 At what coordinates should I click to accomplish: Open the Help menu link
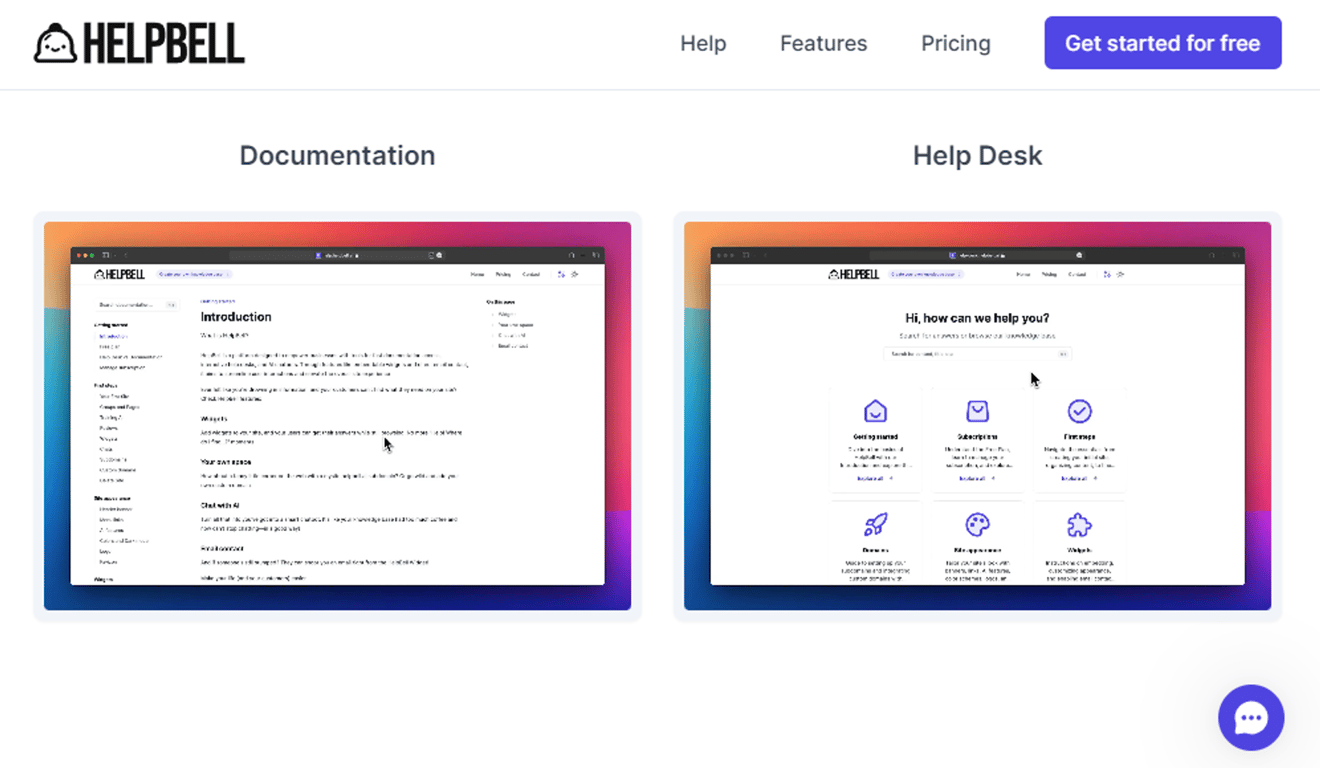[x=703, y=43]
